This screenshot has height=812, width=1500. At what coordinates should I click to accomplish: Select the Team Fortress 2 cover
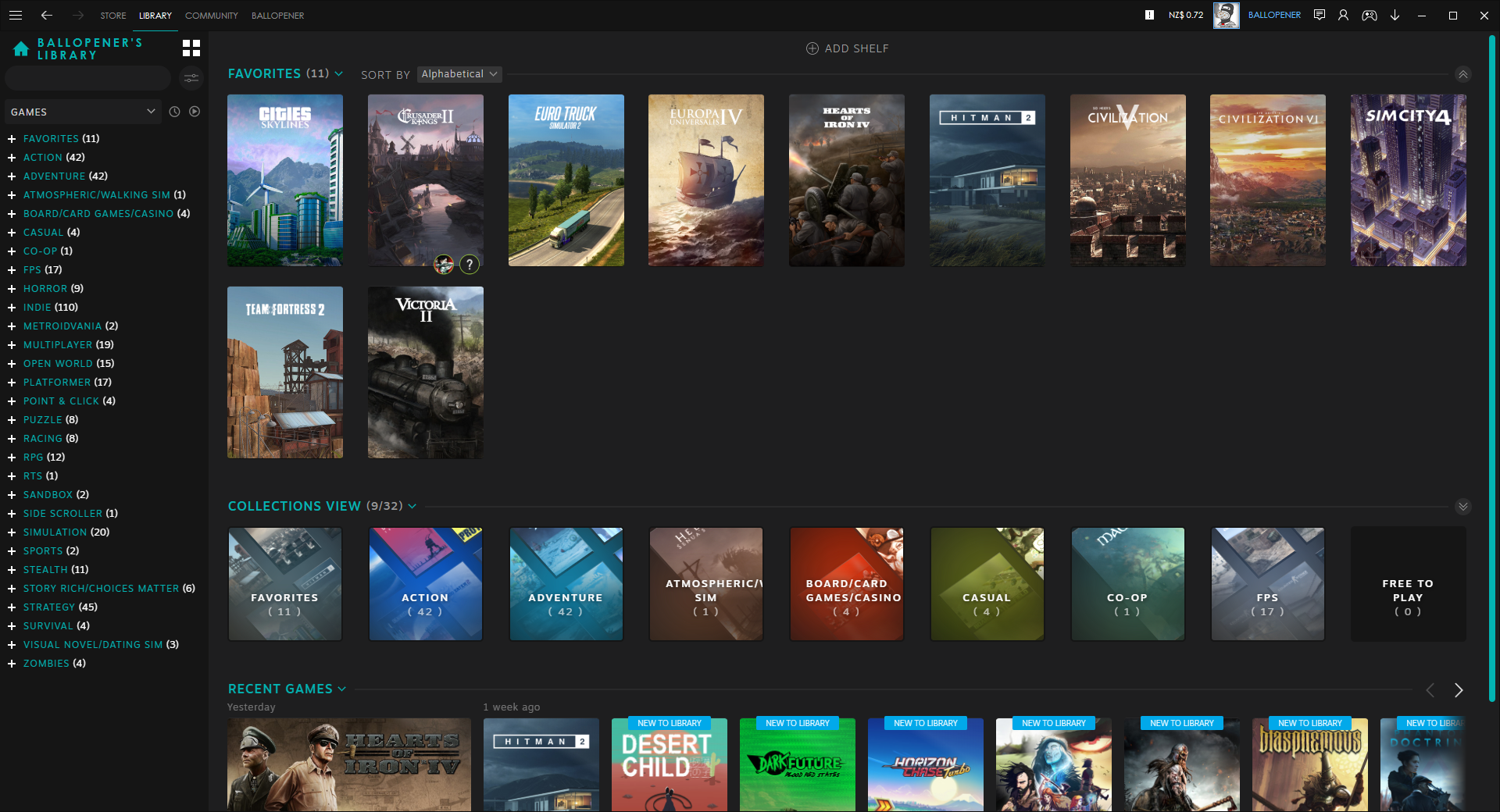(x=285, y=372)
